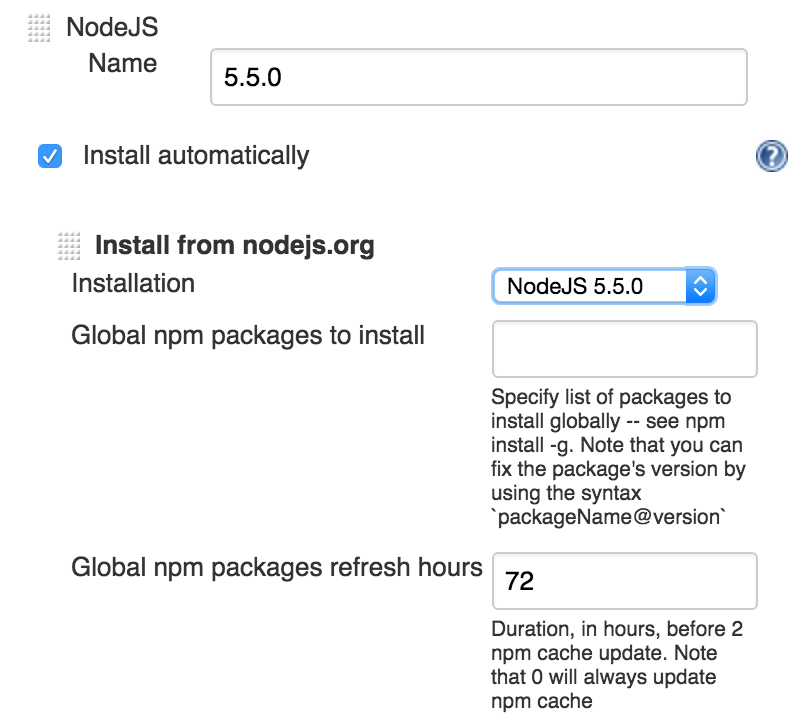Image resolution: width=802 pixels, height=728 pixels.
Task: Open the NodeJS 5.5.0 installation dropdown
Action: (604, 286)
